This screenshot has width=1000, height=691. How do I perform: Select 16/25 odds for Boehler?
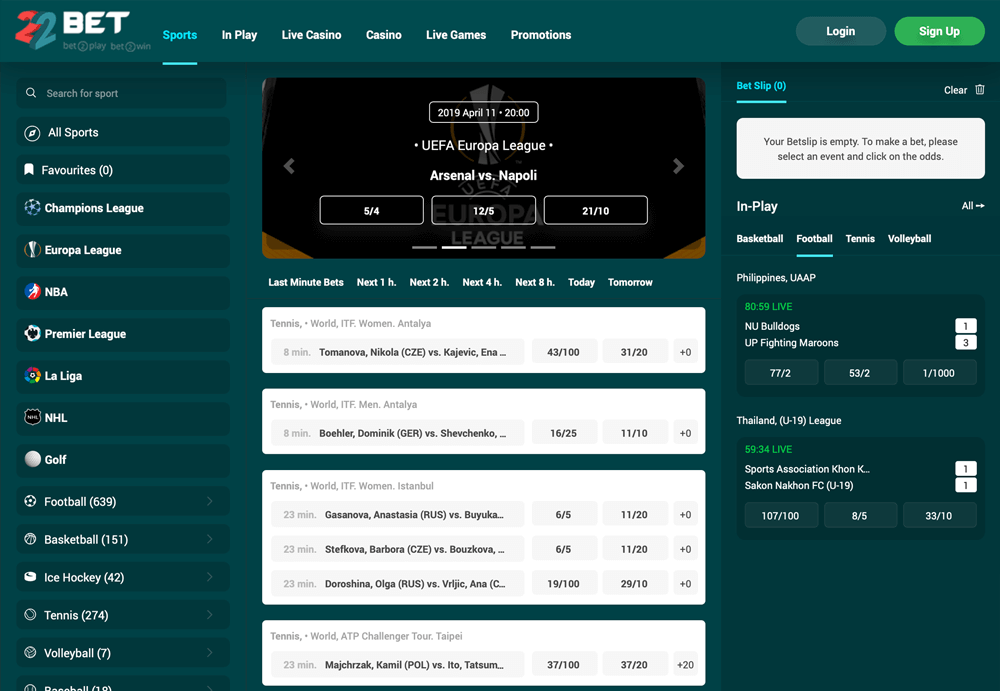coord(563,433)
